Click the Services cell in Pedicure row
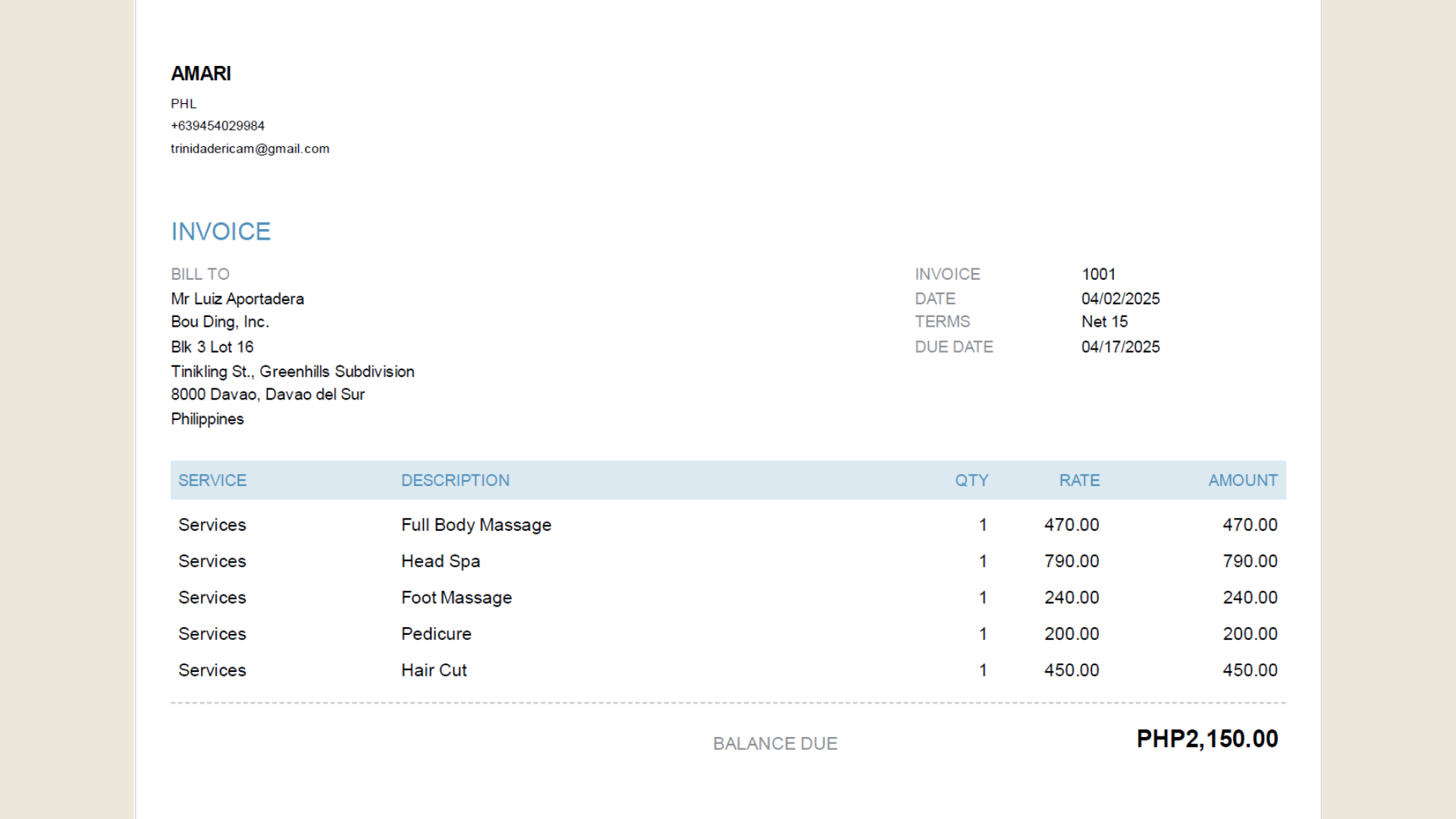This screenshot has height=819, width=1456. click(x=212, y=634)
